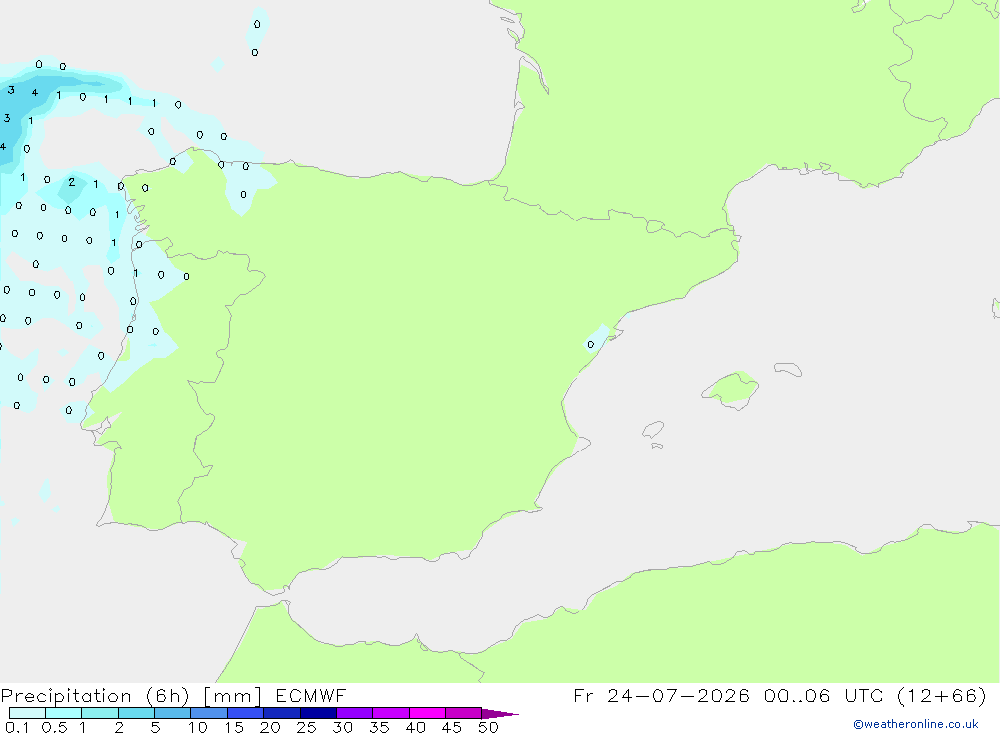This screenshot has width=1000, height=733.
Task: Click the '2' rainfall value west of Galicia
Action: click(x=71, y=182)
